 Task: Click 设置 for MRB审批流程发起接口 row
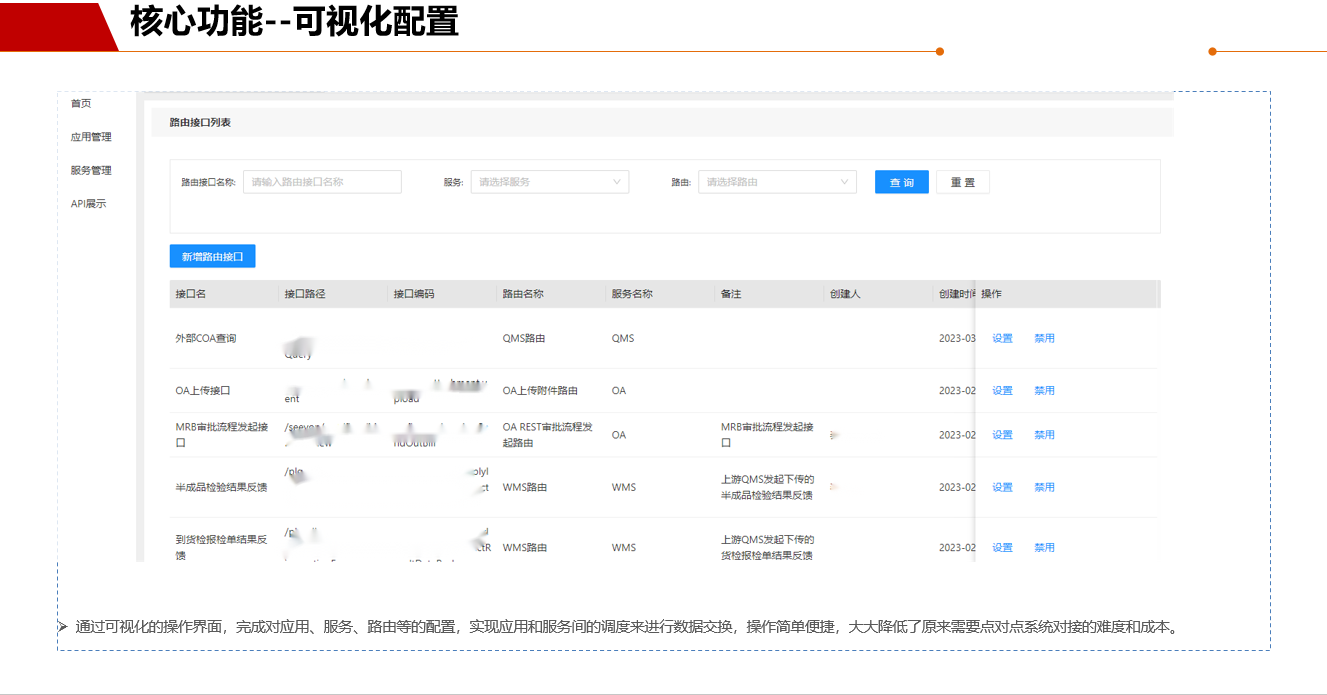(x=1002, y=435)
